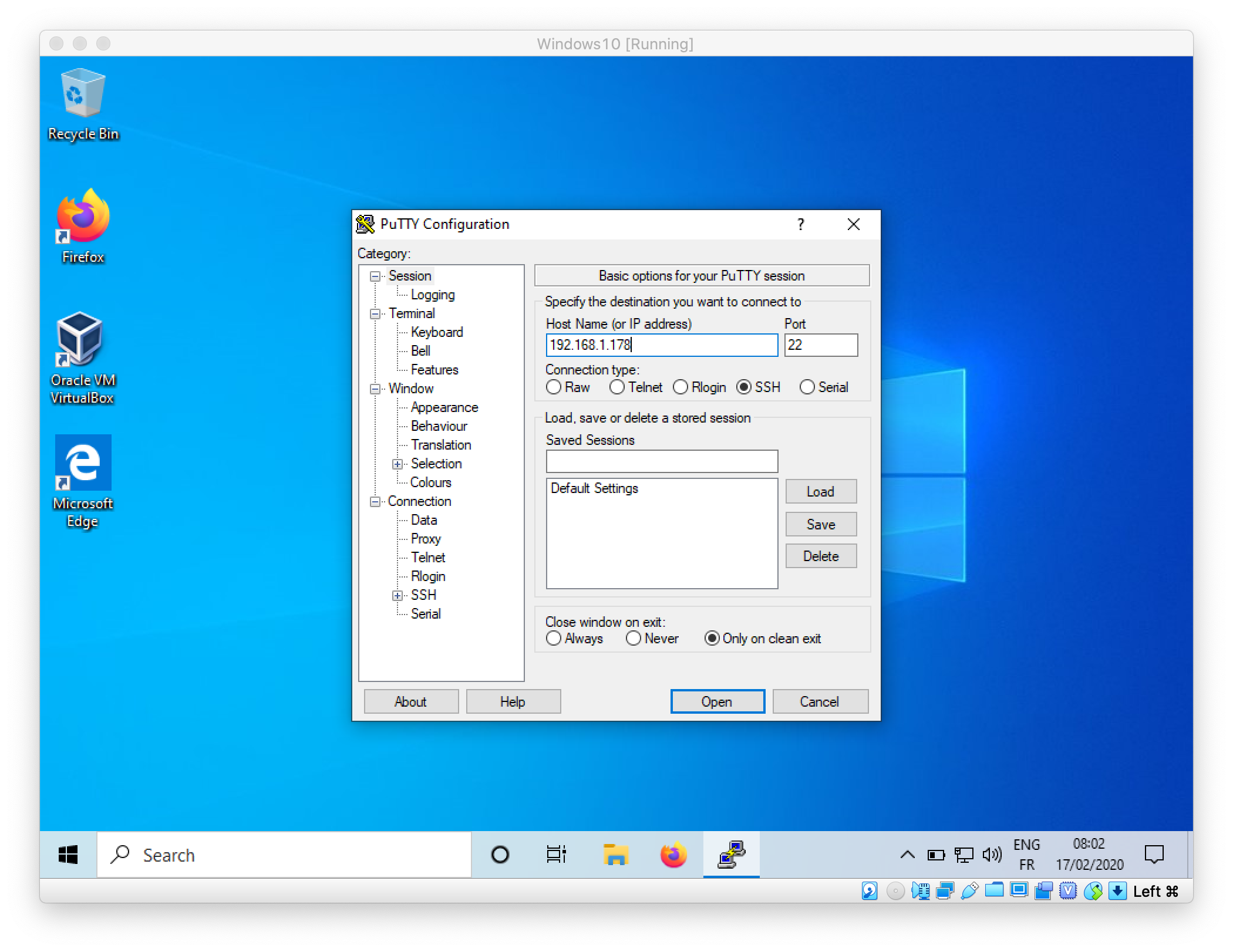1233x952 pixels.
Task: Click the VirtualBox audio microphone status icon
Action: pos(920,892)
